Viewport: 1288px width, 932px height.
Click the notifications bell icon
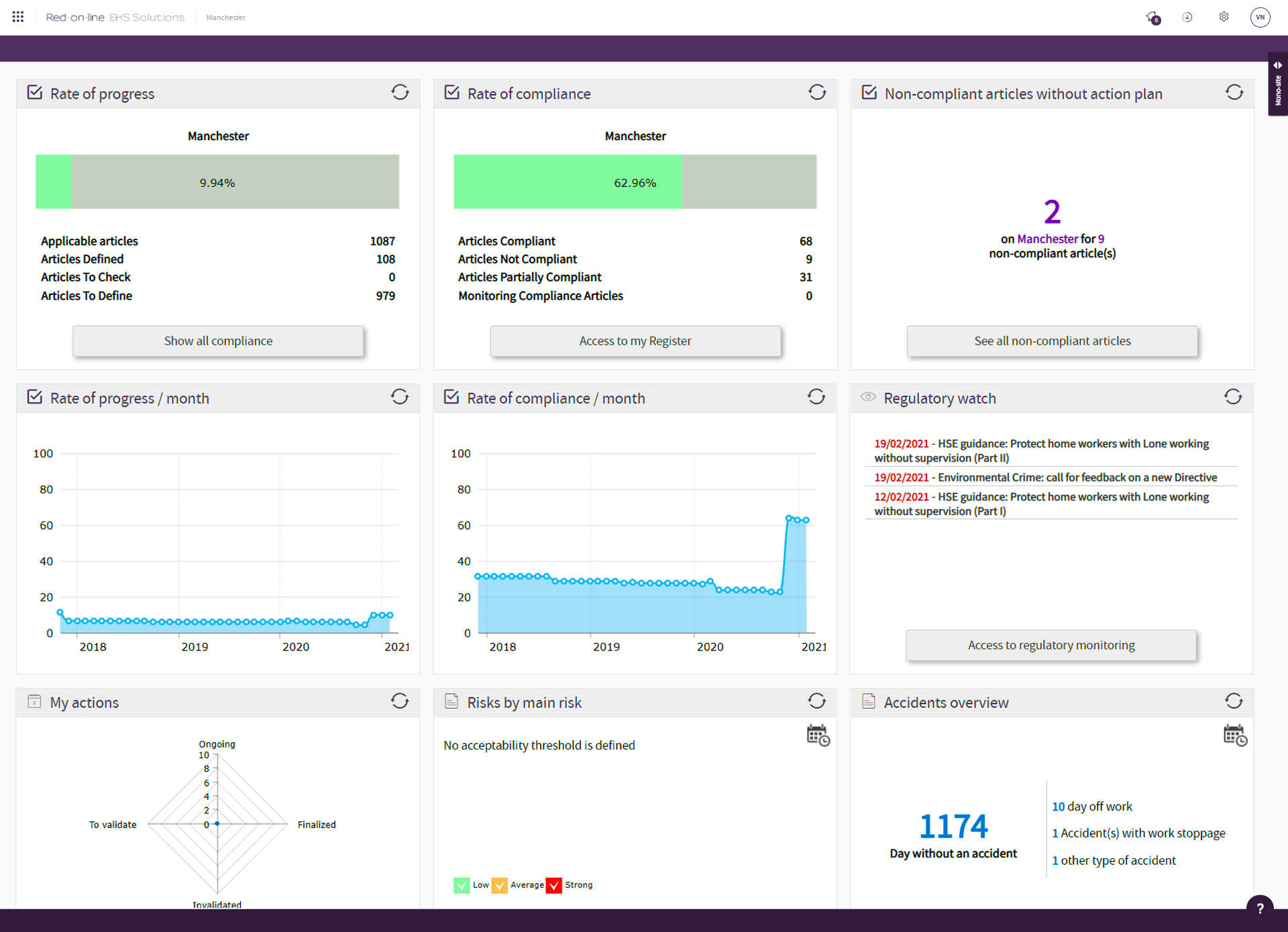click(1152, 17)
